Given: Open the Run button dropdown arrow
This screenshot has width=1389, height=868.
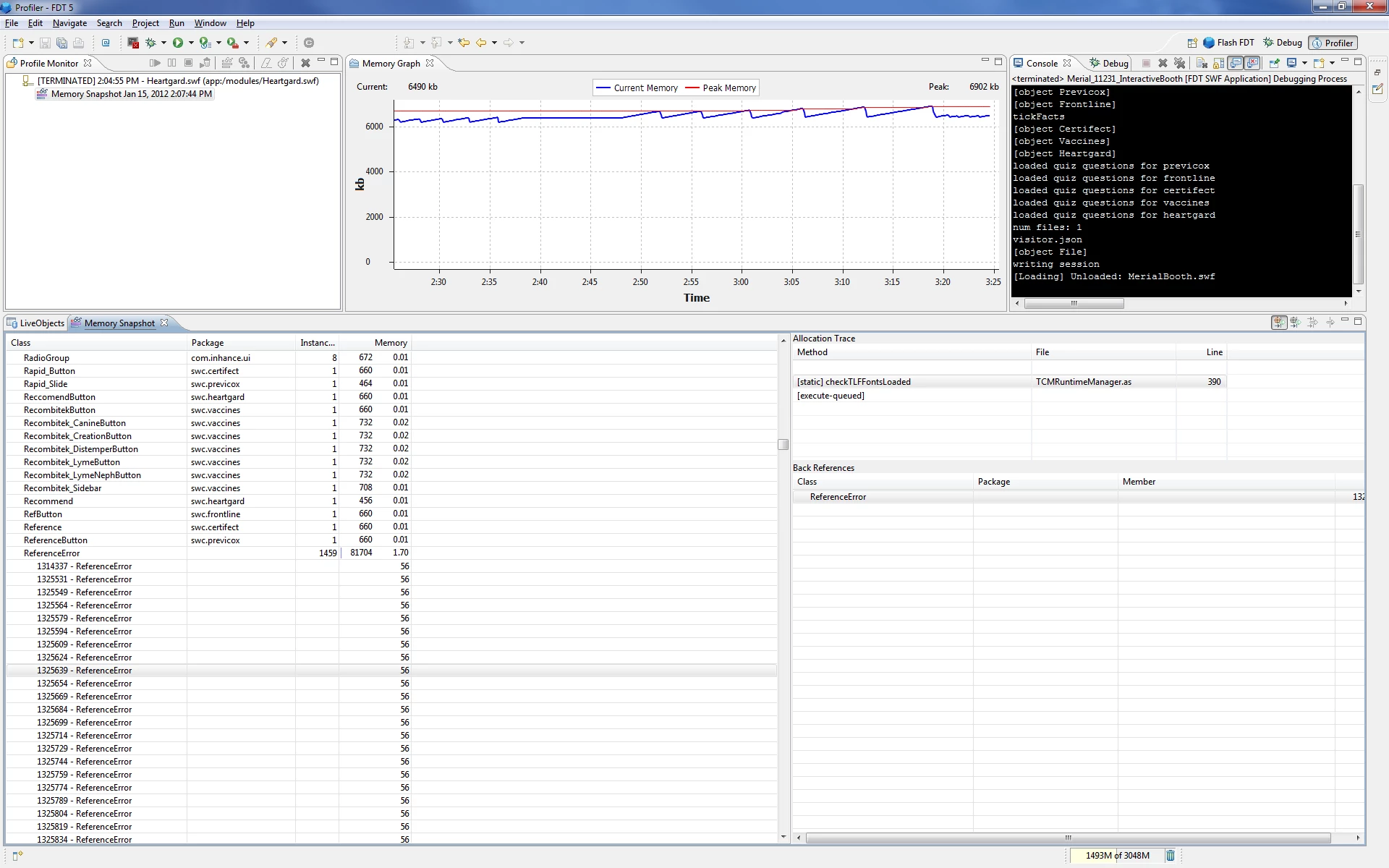Looking at the screenshot, I should pos(191,43).
